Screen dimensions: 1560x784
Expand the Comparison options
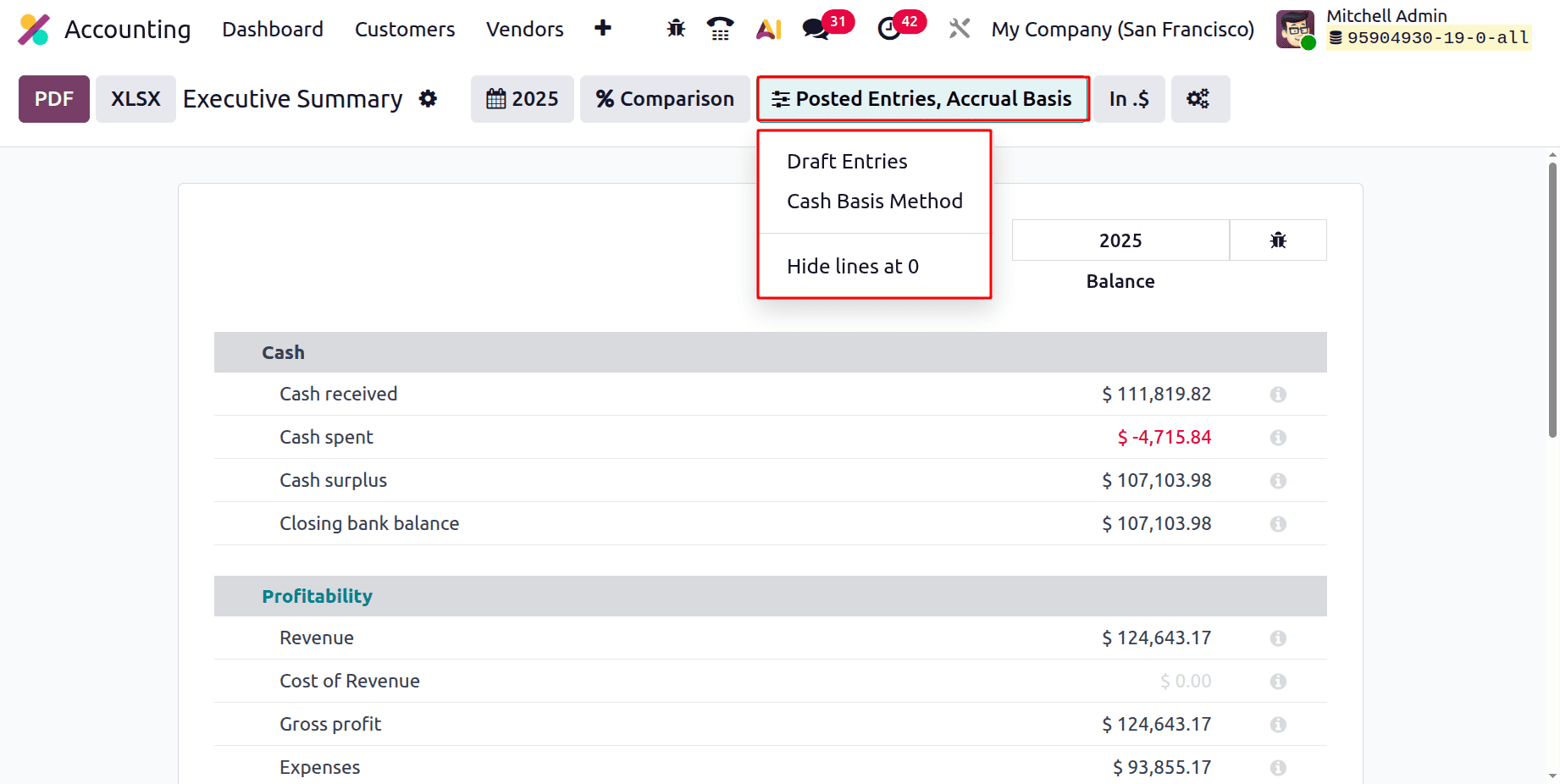[x=665, y=99]
